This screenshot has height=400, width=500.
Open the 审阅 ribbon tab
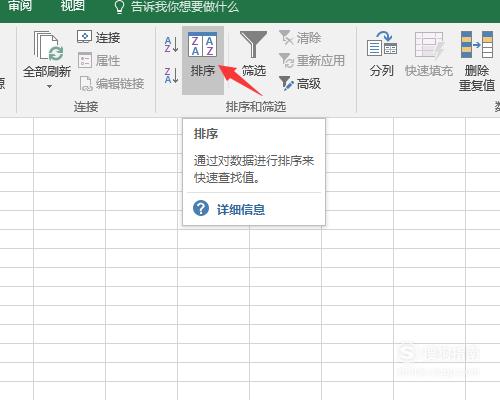point(20,5)
